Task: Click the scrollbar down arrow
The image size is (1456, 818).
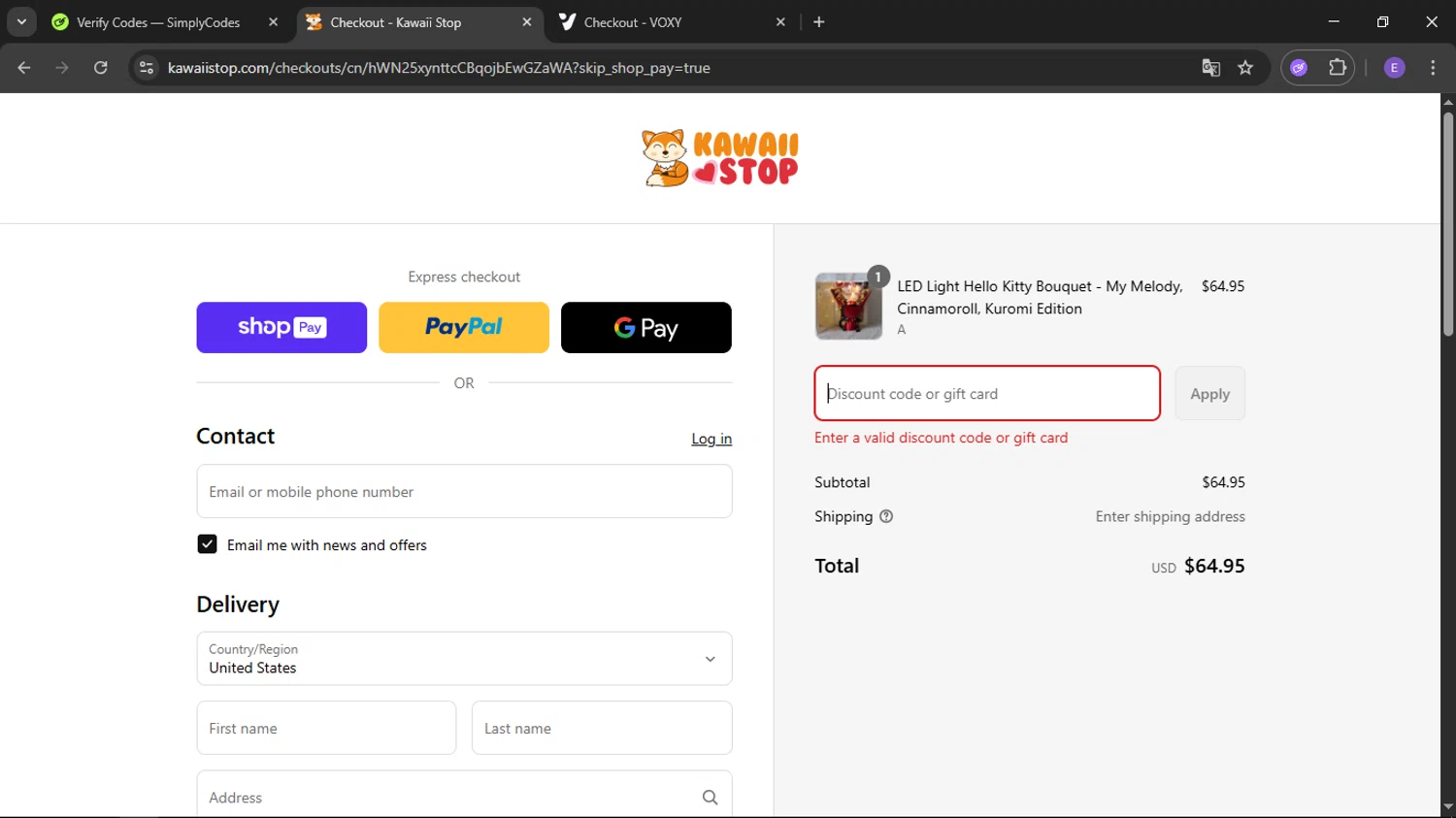Action: coord(1448,807)
